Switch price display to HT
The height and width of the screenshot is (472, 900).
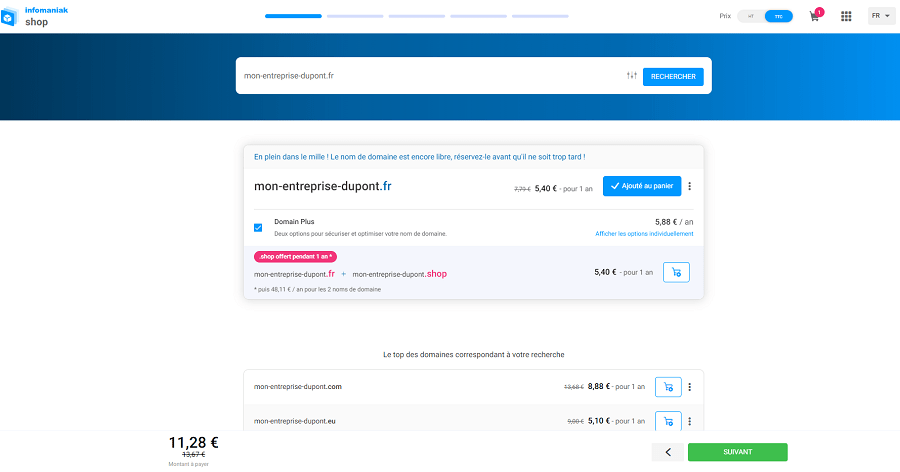click(750, 16)
